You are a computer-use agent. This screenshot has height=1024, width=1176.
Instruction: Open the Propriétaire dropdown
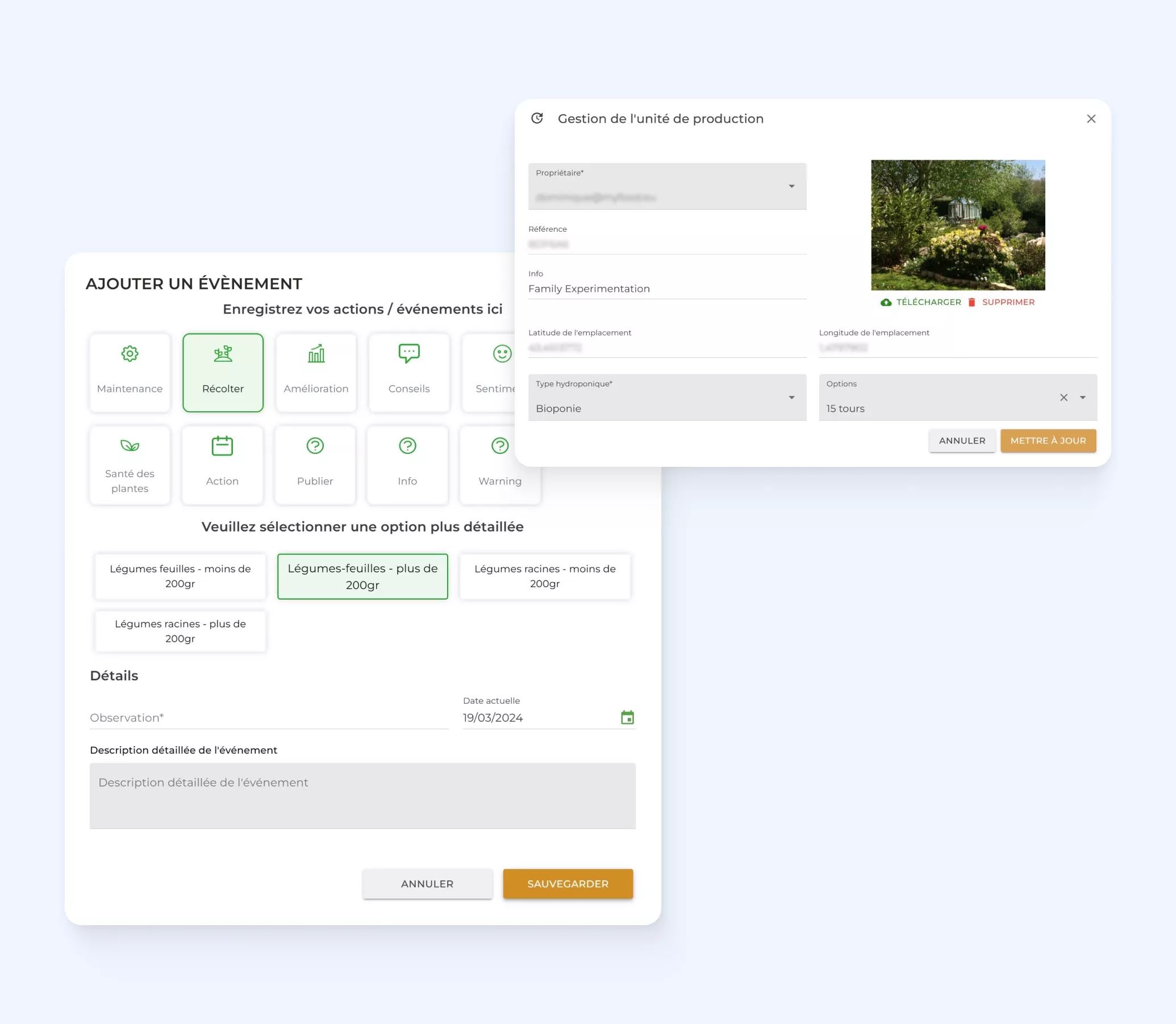[x=791, y=186]
